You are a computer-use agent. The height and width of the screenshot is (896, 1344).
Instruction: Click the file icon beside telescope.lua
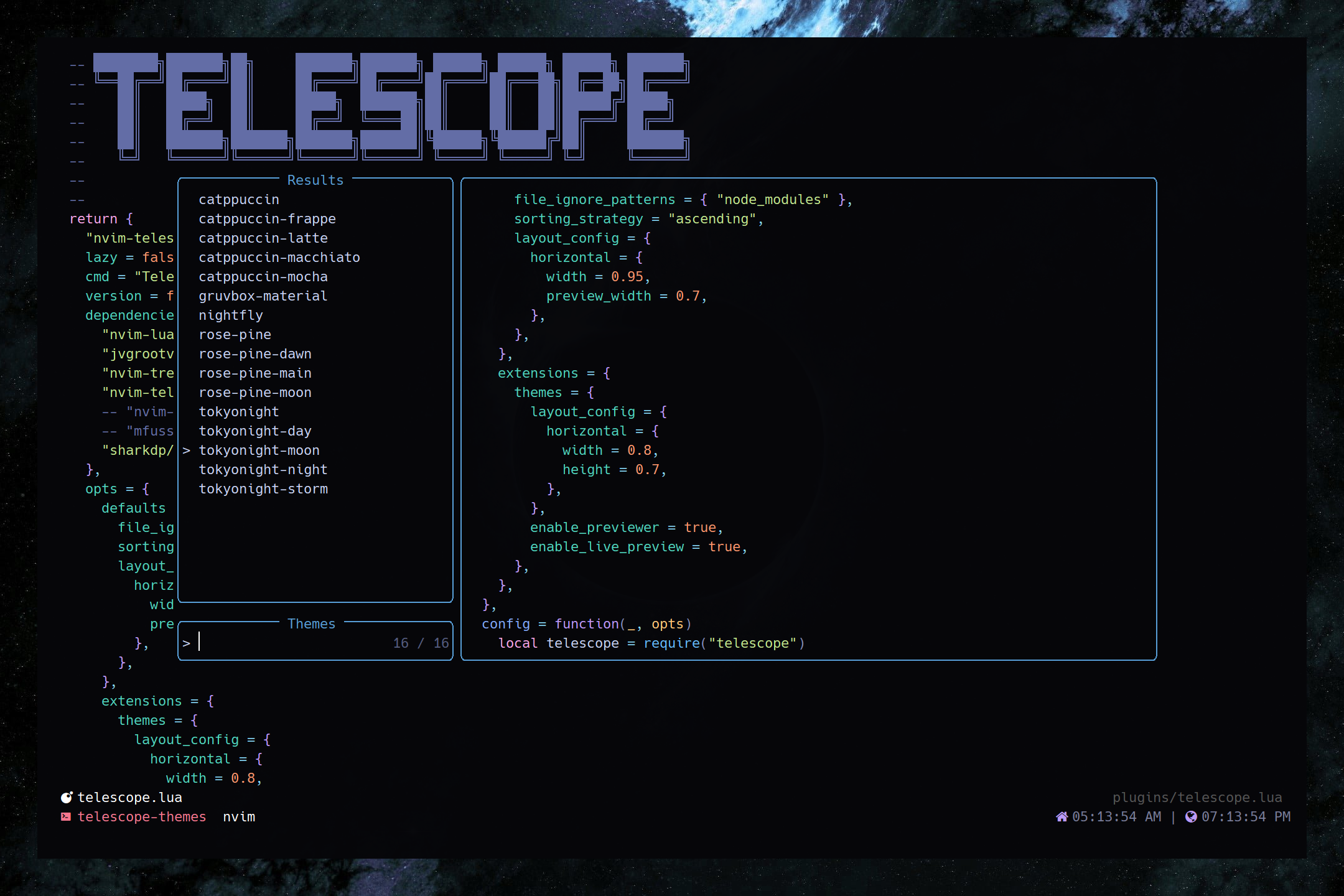point(67,798)
